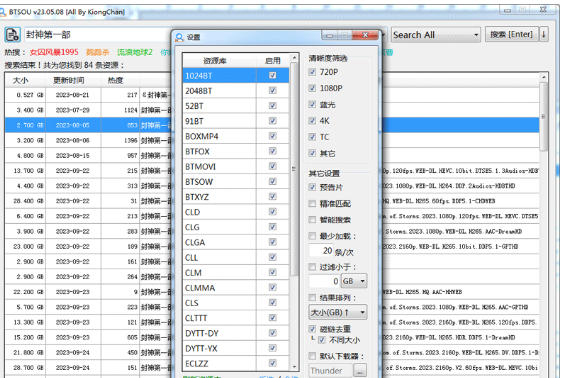Toggle the 4K quality filter
This screenshot has width=563, height=378.
coord(312,121)
